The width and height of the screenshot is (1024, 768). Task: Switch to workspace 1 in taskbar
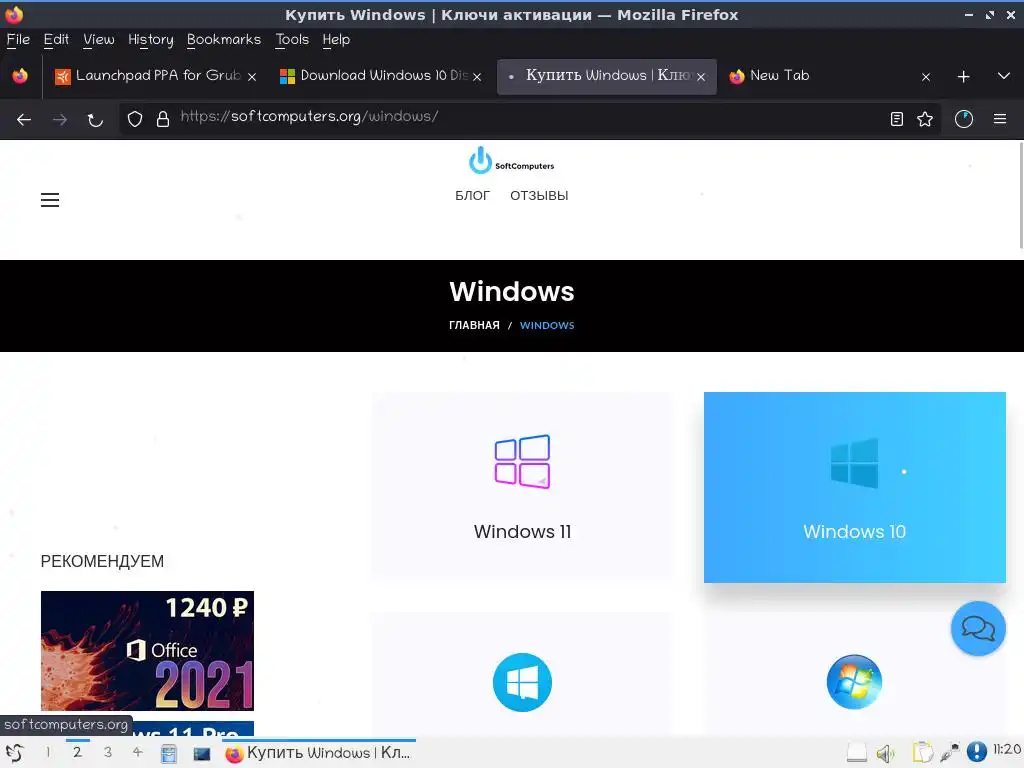point(48,752)
